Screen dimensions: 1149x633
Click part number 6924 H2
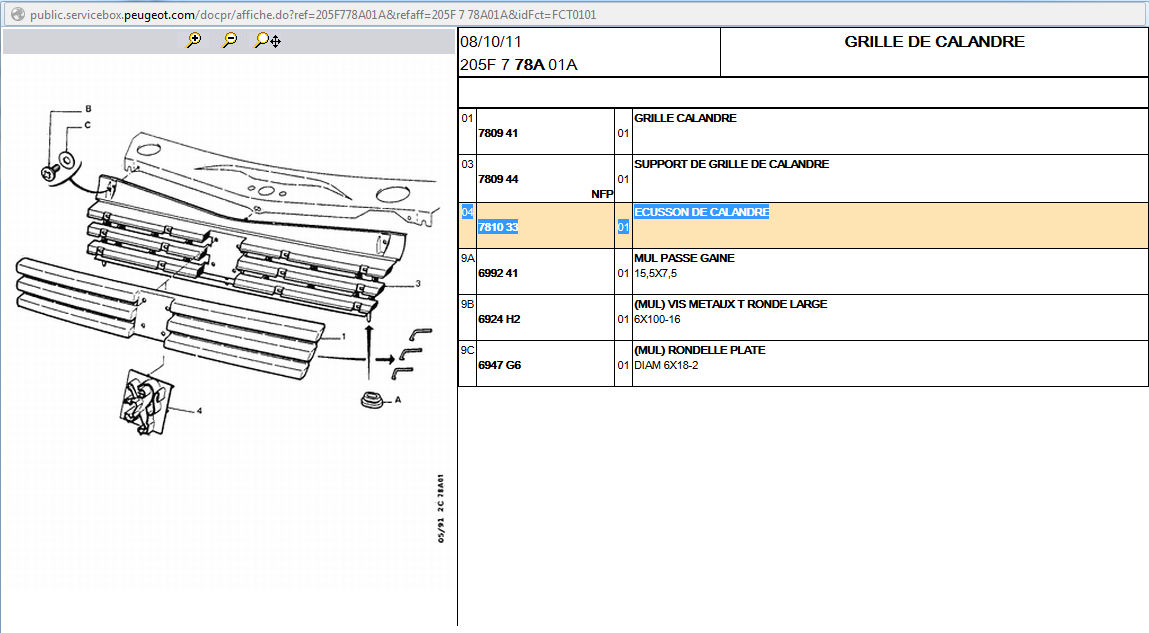pyautogui.click(x=499, y=319)
